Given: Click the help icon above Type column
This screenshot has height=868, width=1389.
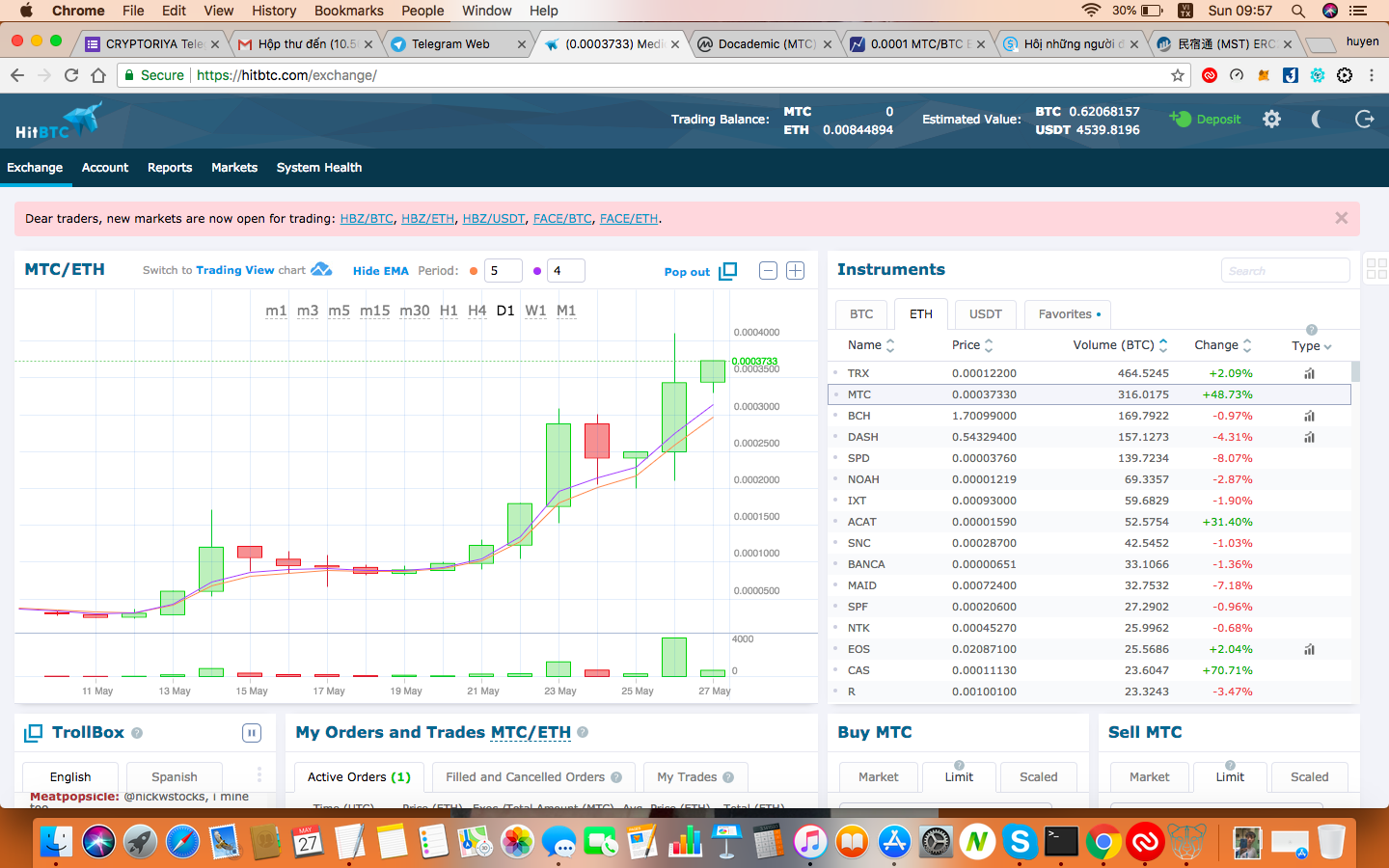Looking at the screenshot, I should tap(1312, 330).
